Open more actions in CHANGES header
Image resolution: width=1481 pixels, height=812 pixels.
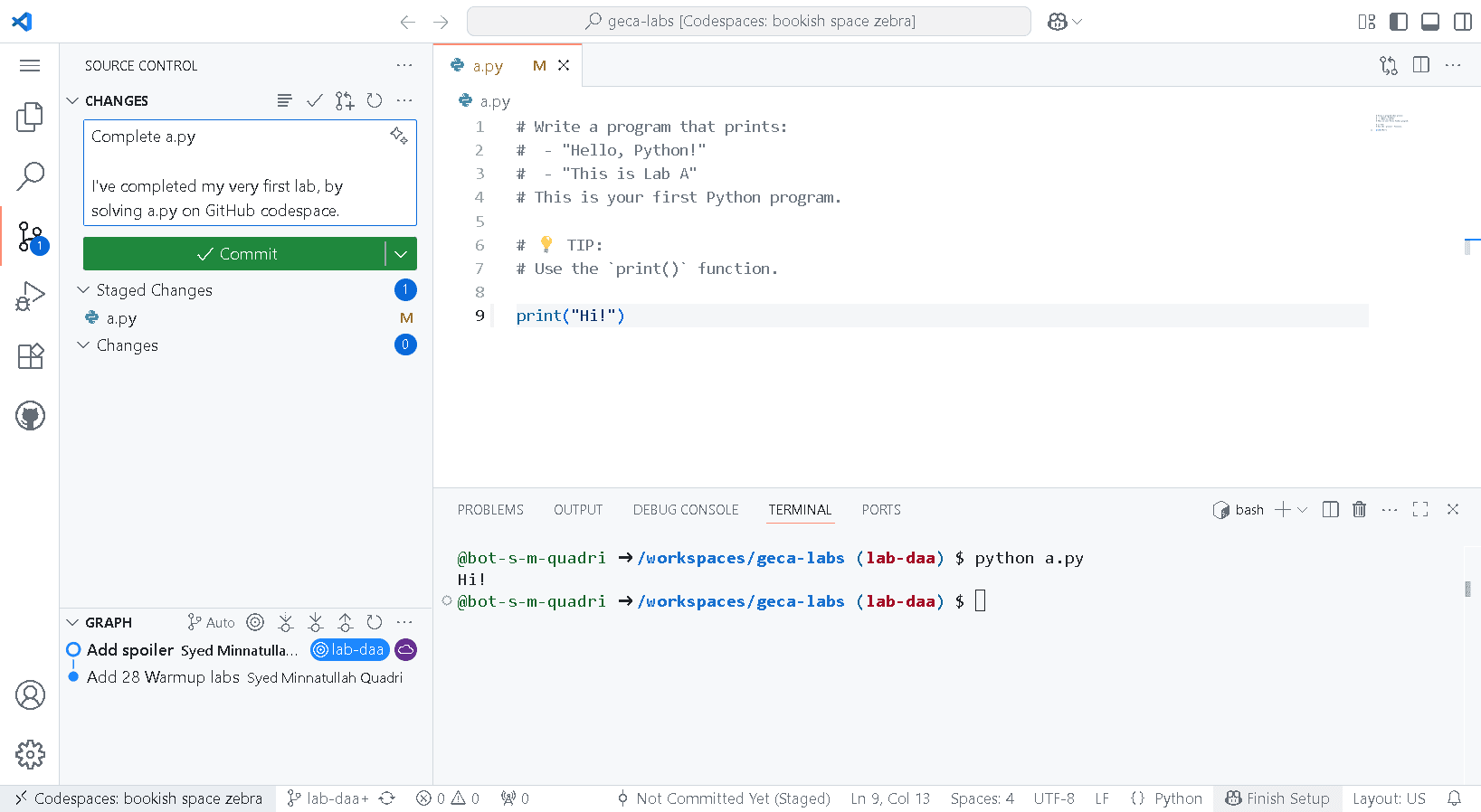tap(404, 100)
